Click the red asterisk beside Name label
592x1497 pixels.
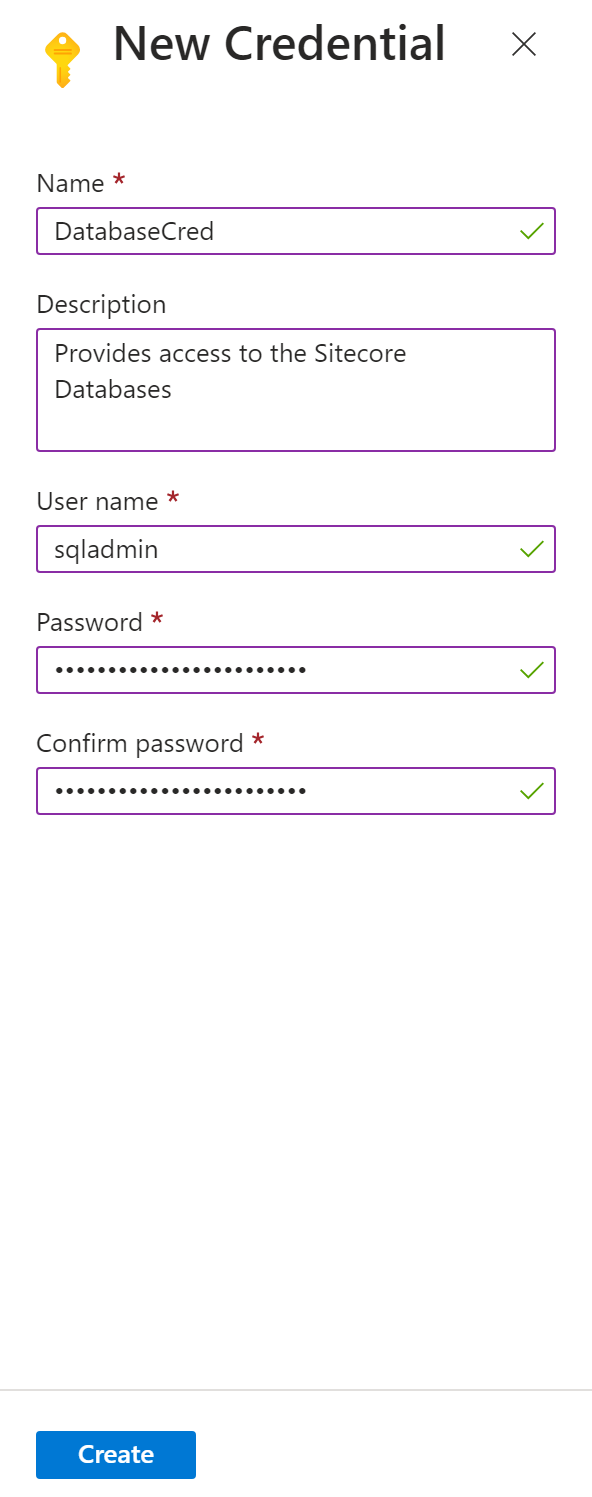click(119, 180)
